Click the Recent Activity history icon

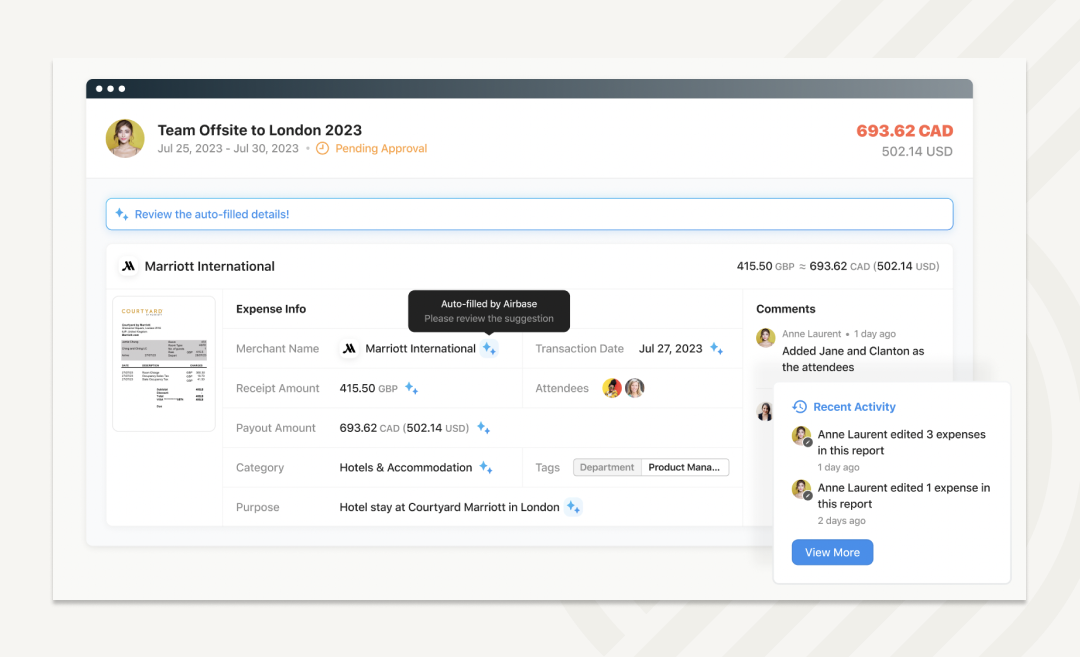(799, 407)
